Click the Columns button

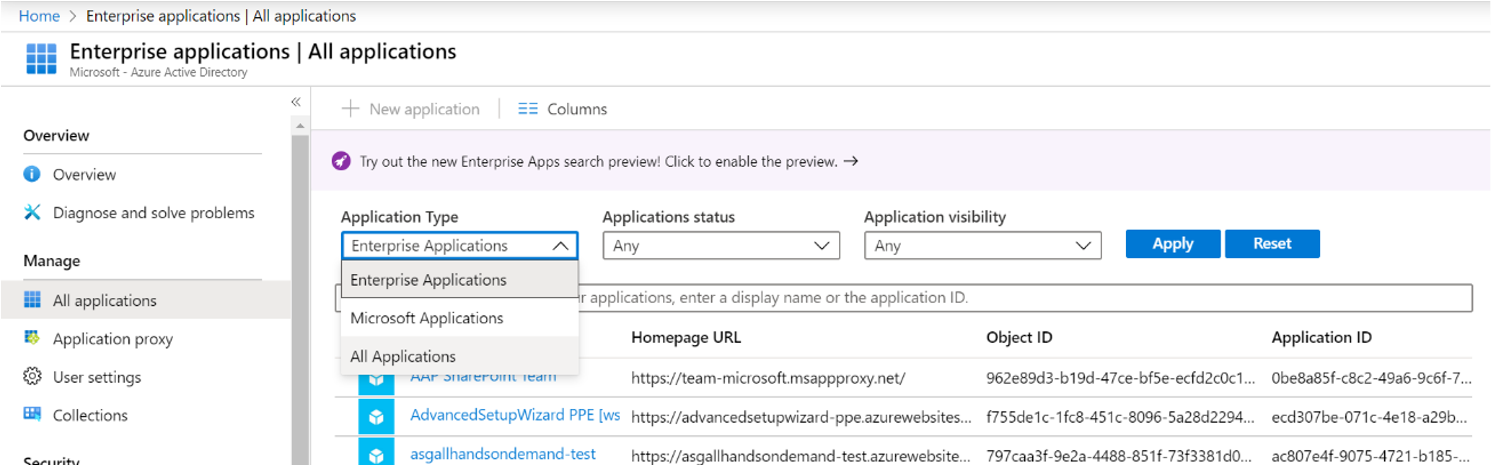563,109
